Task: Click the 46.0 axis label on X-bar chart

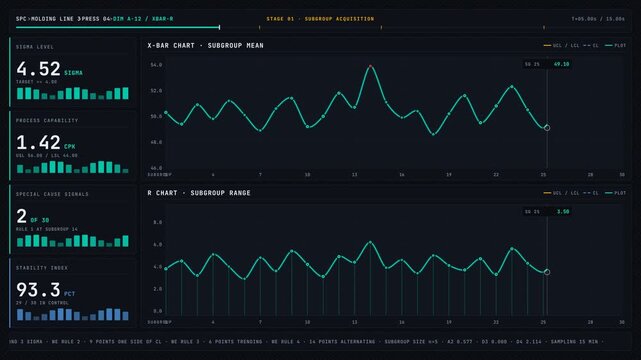Action: point(156,168)
